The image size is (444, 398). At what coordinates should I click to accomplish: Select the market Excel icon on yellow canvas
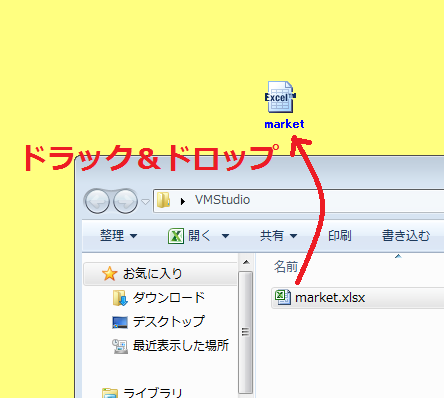280,97
